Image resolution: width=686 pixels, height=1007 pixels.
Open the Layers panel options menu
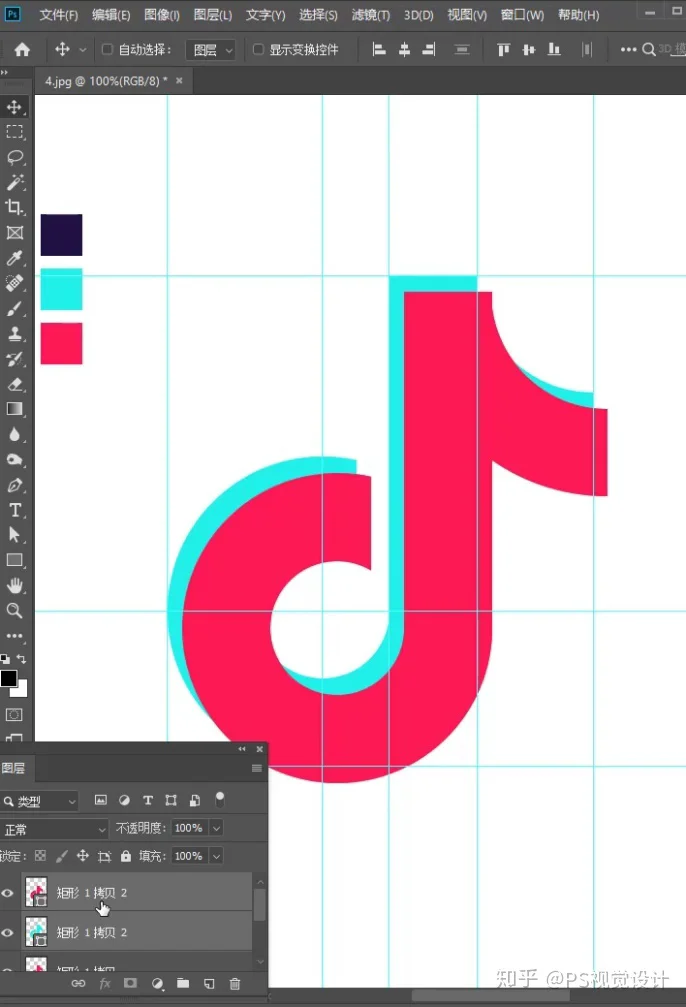coord(257,768)
